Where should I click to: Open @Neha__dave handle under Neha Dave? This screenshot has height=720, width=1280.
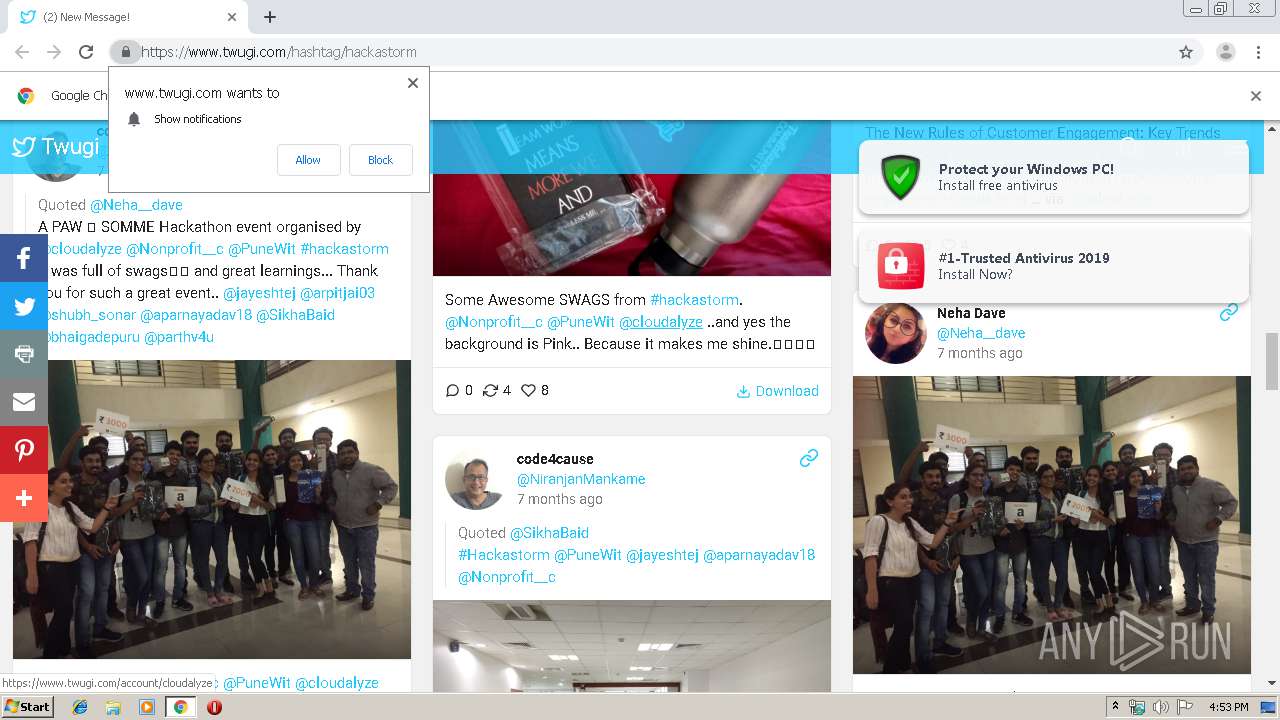point(981,333)
